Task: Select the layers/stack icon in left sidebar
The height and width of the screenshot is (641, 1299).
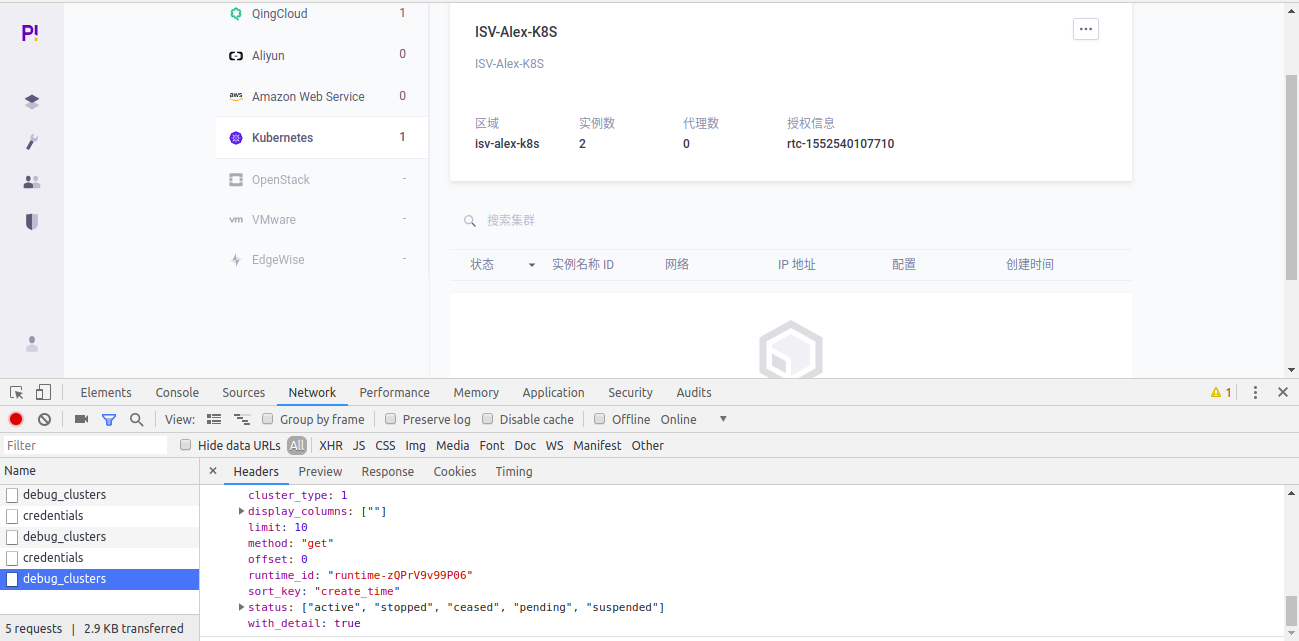Action: pyautogui.click(x=31, y=101)
